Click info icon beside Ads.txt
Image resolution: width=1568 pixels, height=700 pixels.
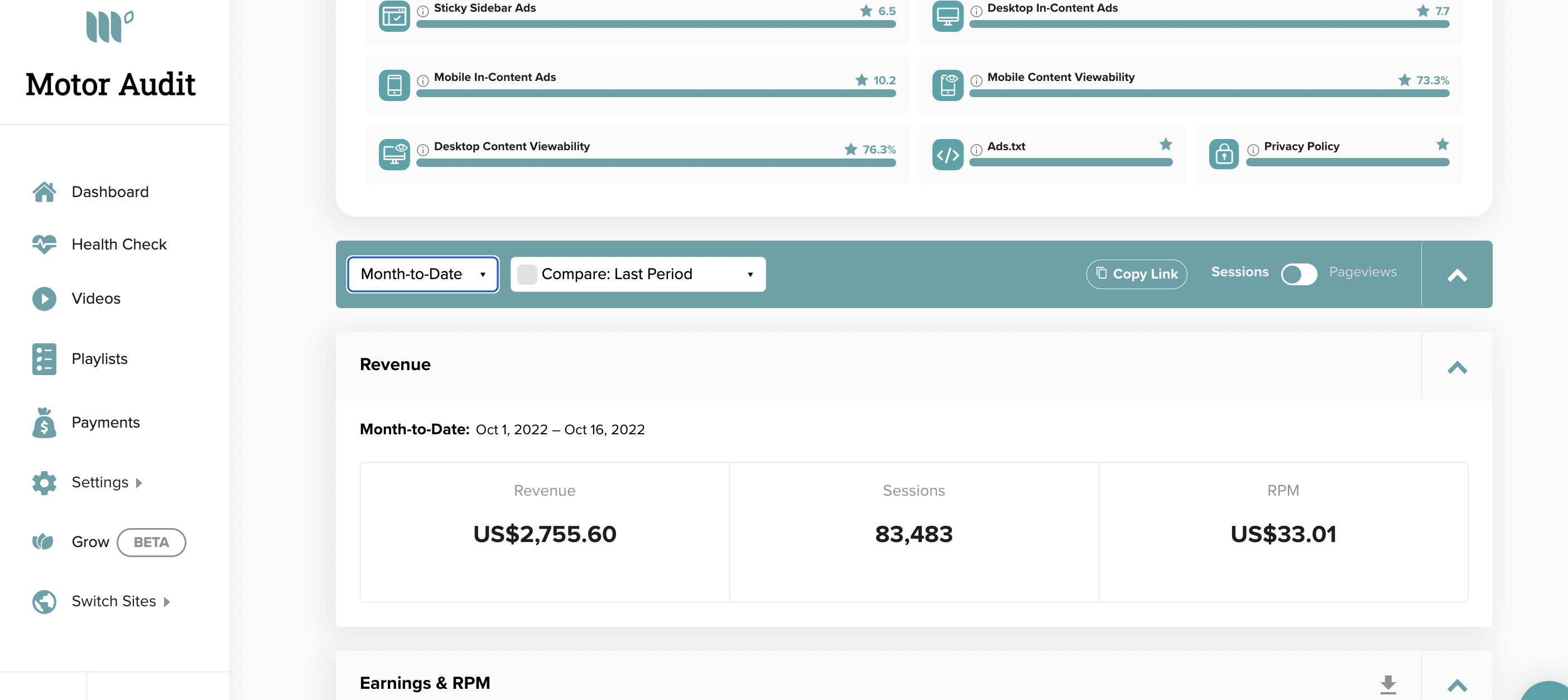tap(976, 150)
